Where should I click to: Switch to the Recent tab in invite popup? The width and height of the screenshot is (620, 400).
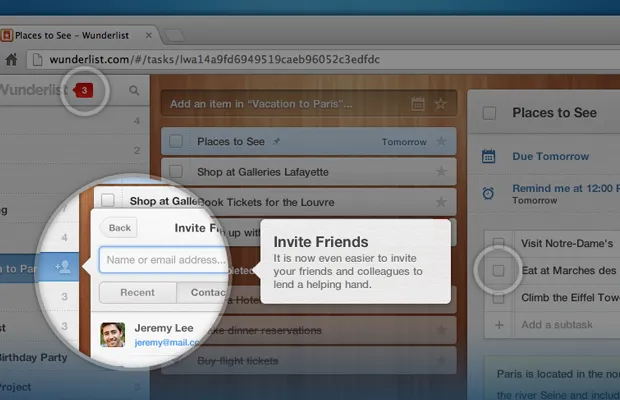click(x=138, y=292)
